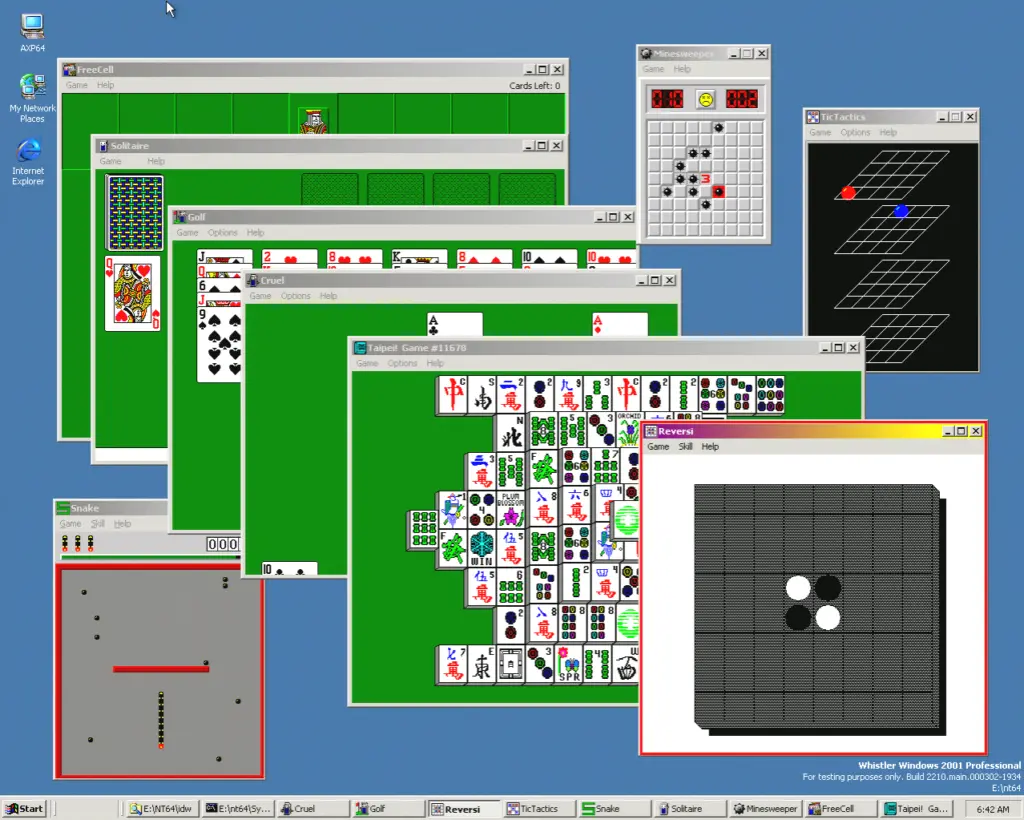This screenshot has width=1024, height=820.
Task: Click the red ball in TicTactics grid
Action: [x=848, y=192]
